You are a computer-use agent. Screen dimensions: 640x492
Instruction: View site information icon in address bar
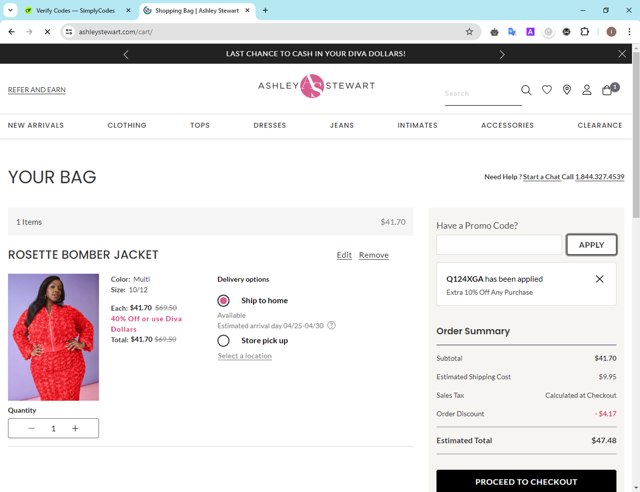(69, 31)
